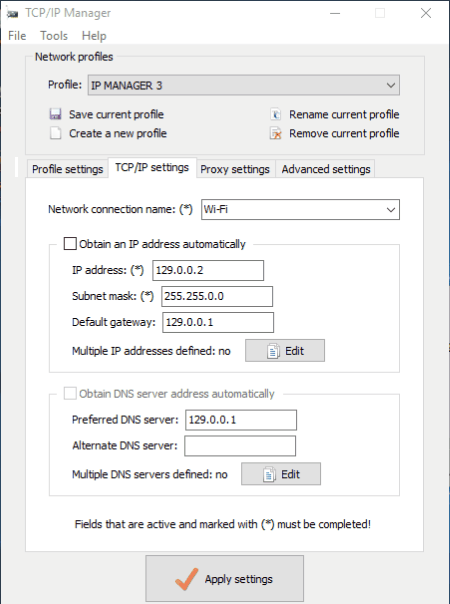Minimize the TCP/IP Manager window

tap(335, 13)
